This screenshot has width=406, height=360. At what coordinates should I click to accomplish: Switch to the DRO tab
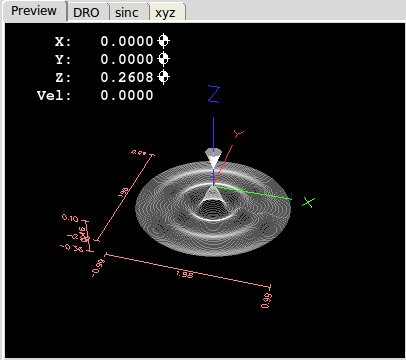(87, 13)
